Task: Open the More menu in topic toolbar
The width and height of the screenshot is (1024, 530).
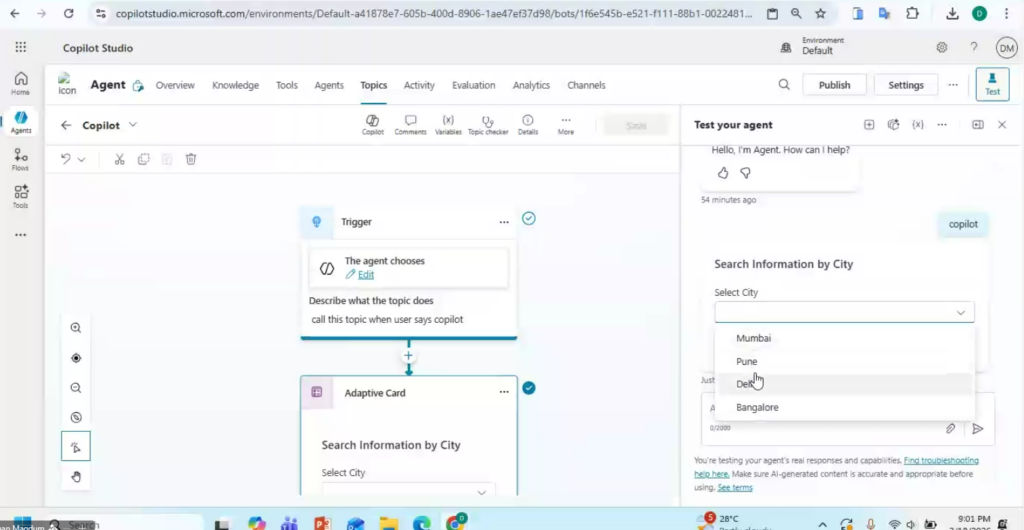Action: (x=566, y=125)
